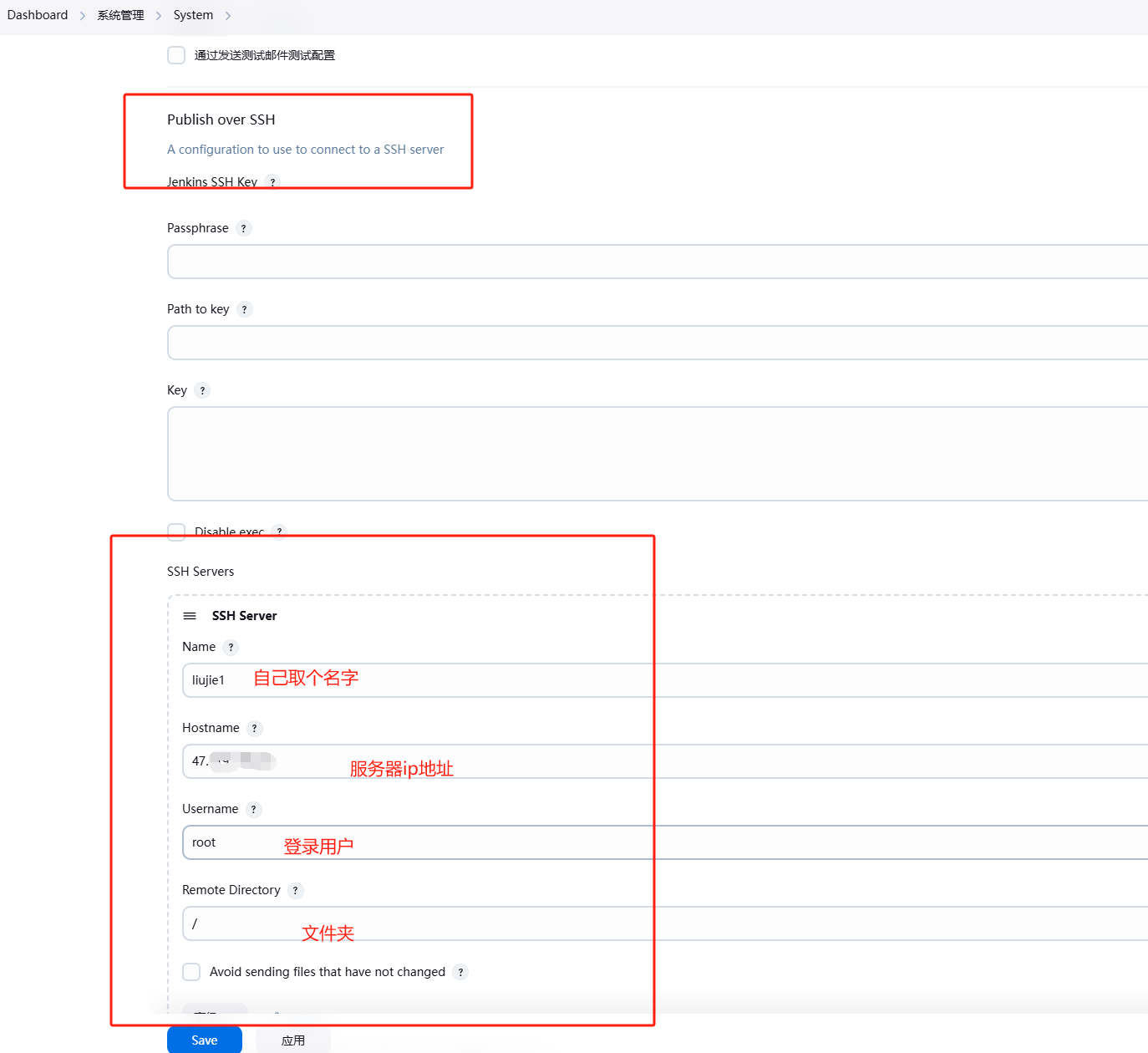Focus the Passphrase input field
Screen dimensions: 1148x1053
coord(658,262)
